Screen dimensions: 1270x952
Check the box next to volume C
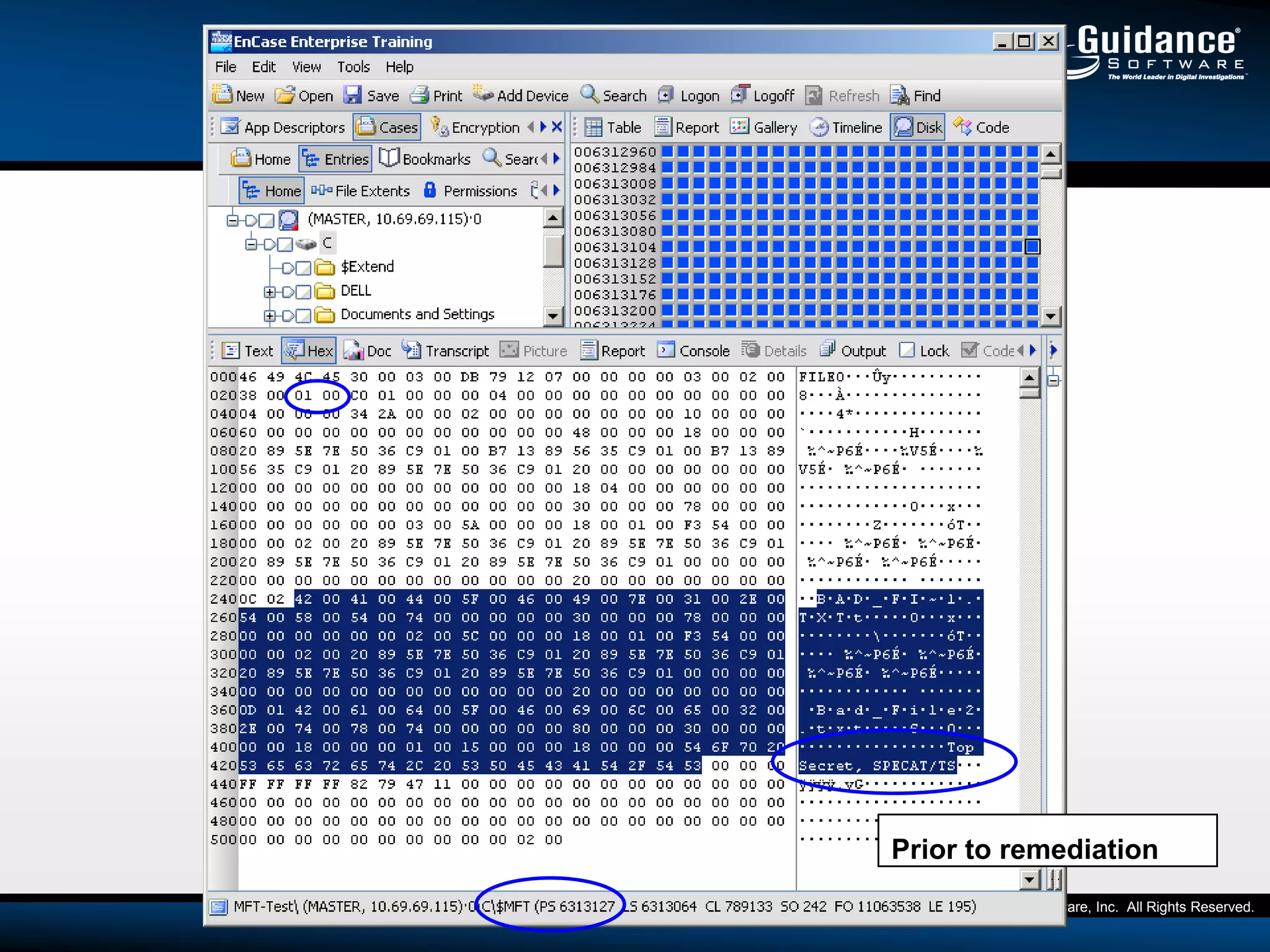point(285,244)
